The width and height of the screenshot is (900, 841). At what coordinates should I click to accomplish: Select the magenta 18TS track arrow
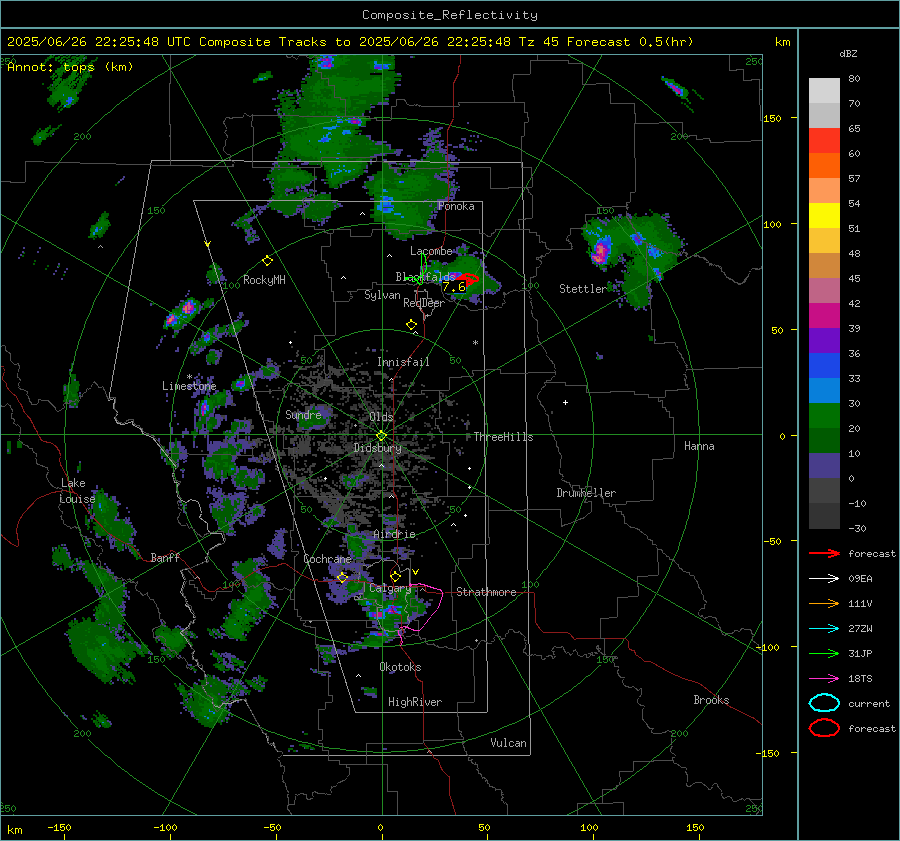pyautogui.click(x=824, y=679)
